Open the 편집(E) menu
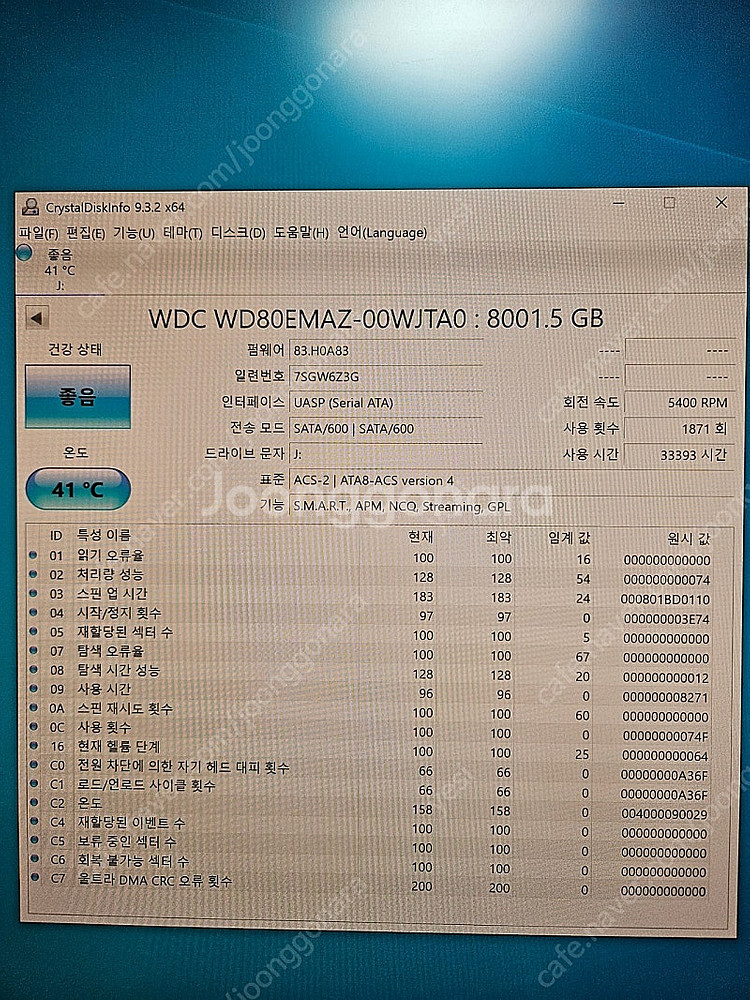 pos(85,233)
